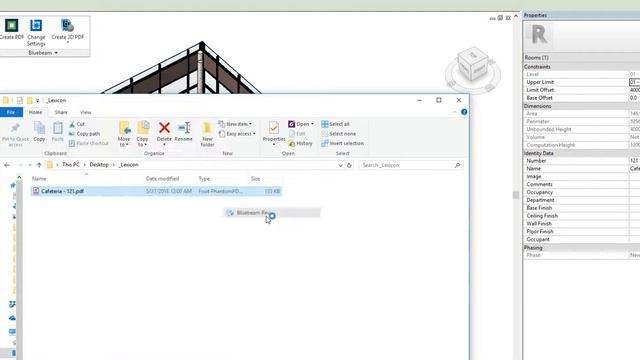Click Create 3D PDF button

pos(67,30)
